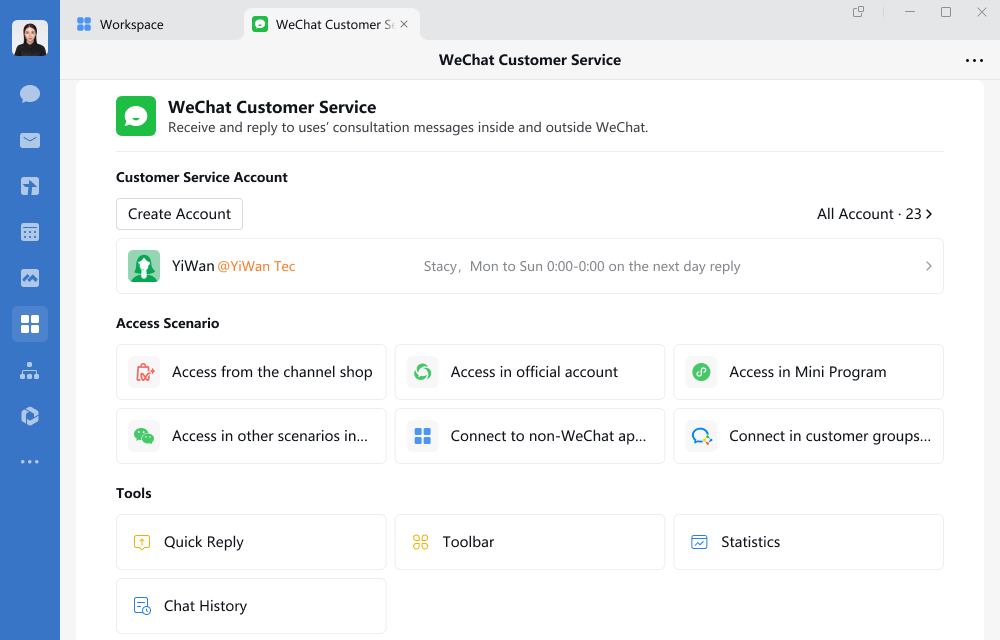Click the customer groups chat icon
Image resolution: width=1000 pixels, height=640 pixels.
coord(702,436)
